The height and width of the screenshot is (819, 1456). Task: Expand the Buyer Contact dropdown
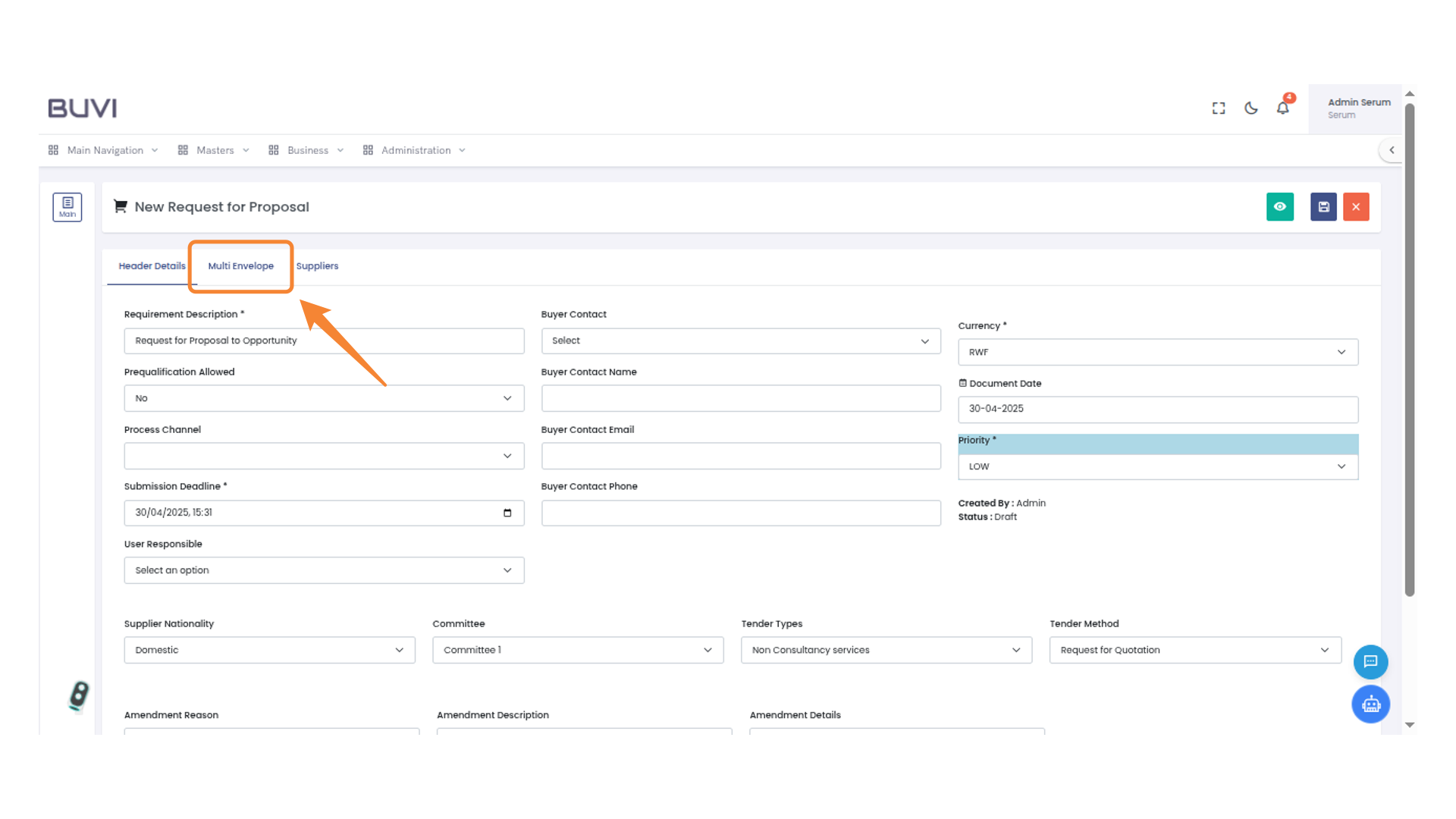pyautogui.click(x=740, y=341)
